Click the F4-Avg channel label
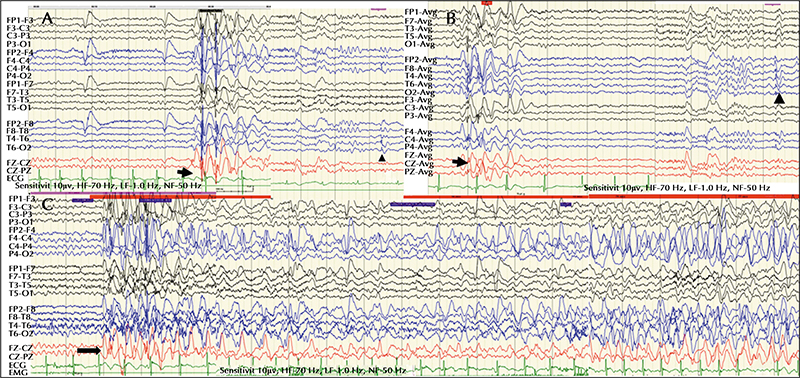800x378 pixels. click(x=418, y=132)
